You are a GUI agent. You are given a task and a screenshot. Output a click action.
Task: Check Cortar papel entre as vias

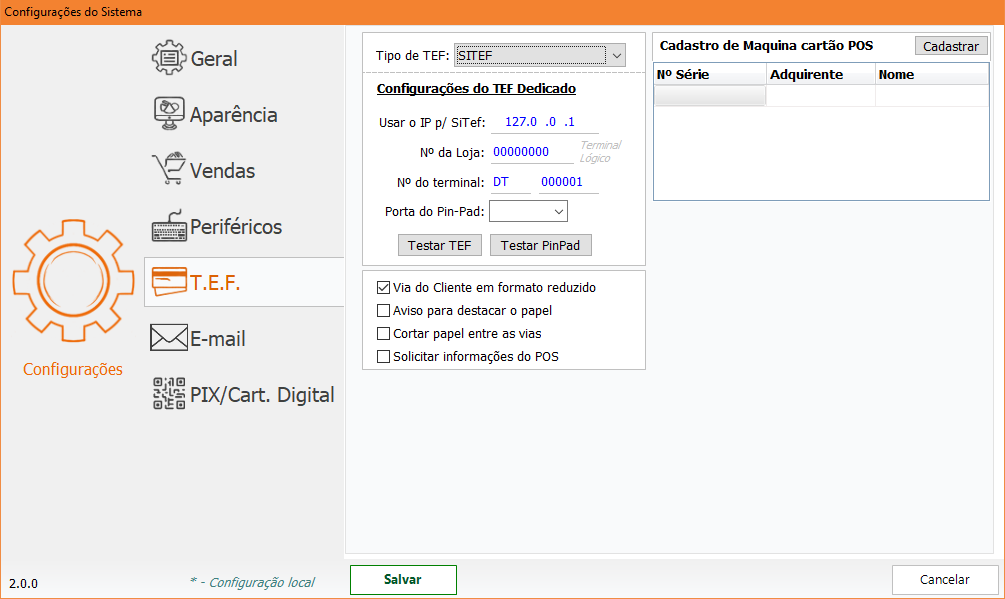(x=383, y=334)
